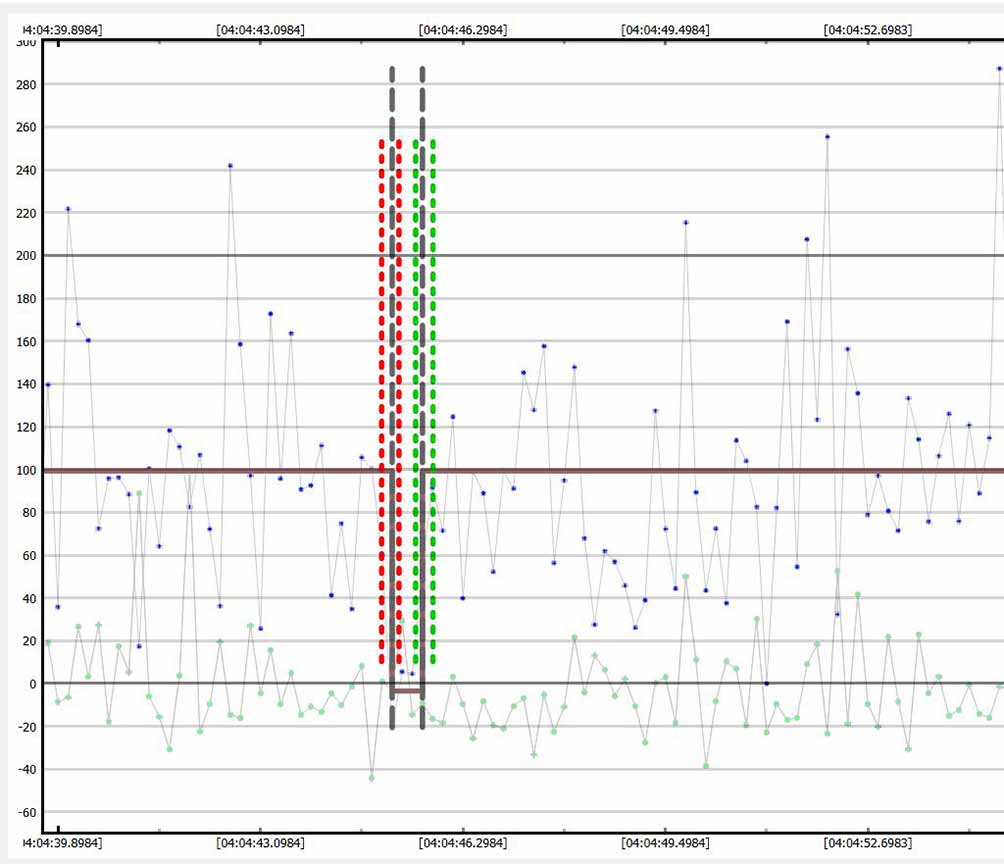
Task: Click the top [04:04:46.2984] timestamp label
Action: coord(462,30)
